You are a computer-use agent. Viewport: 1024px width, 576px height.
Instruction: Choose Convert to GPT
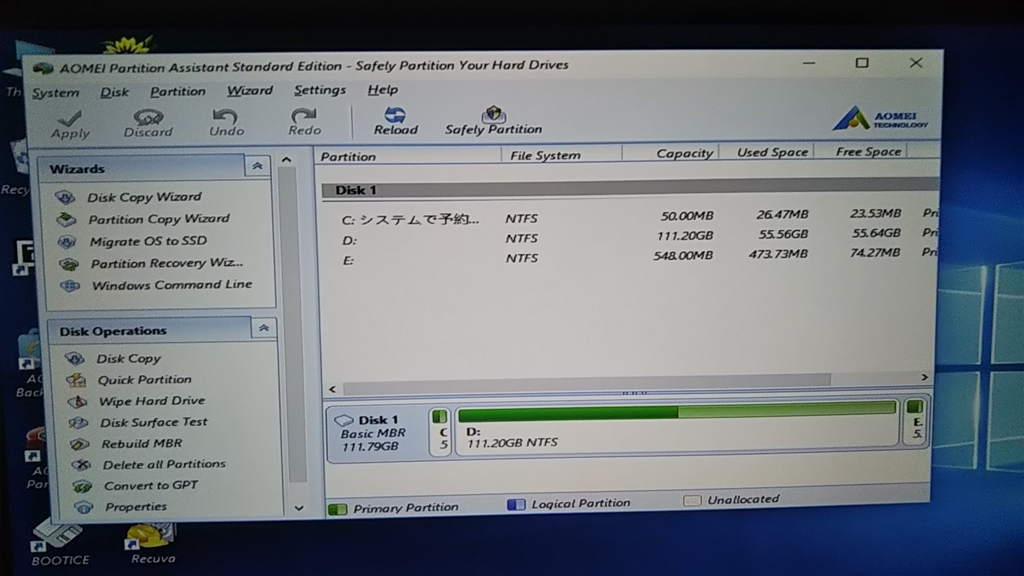pos(151,485)
